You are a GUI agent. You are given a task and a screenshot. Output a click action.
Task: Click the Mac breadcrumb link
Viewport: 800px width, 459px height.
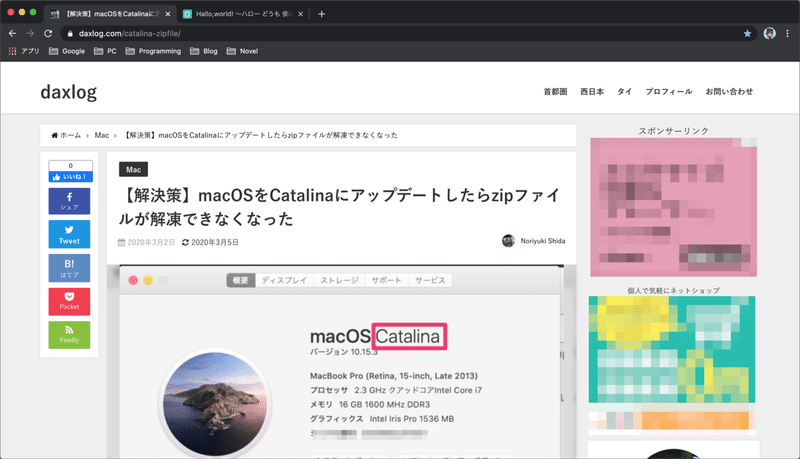pyautogui.click(x=102, y=135)
